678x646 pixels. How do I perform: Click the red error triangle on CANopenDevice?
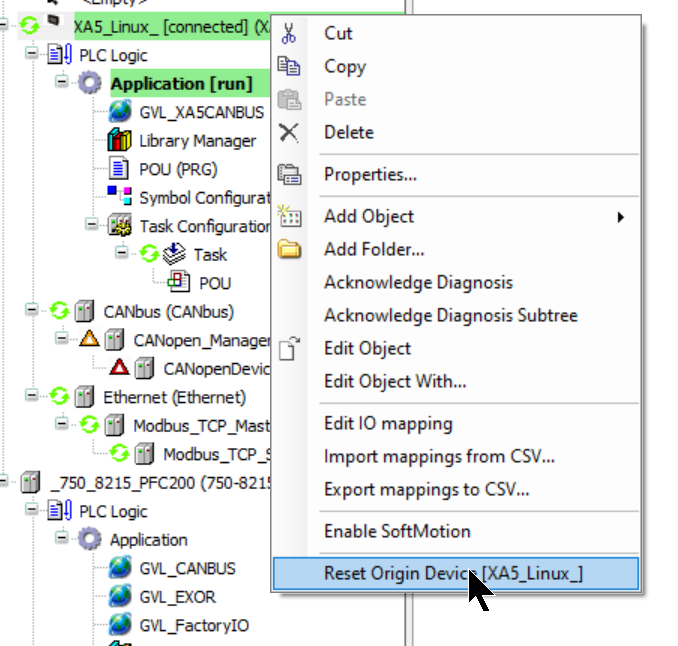pyautogui.click(x=119, y=367)
